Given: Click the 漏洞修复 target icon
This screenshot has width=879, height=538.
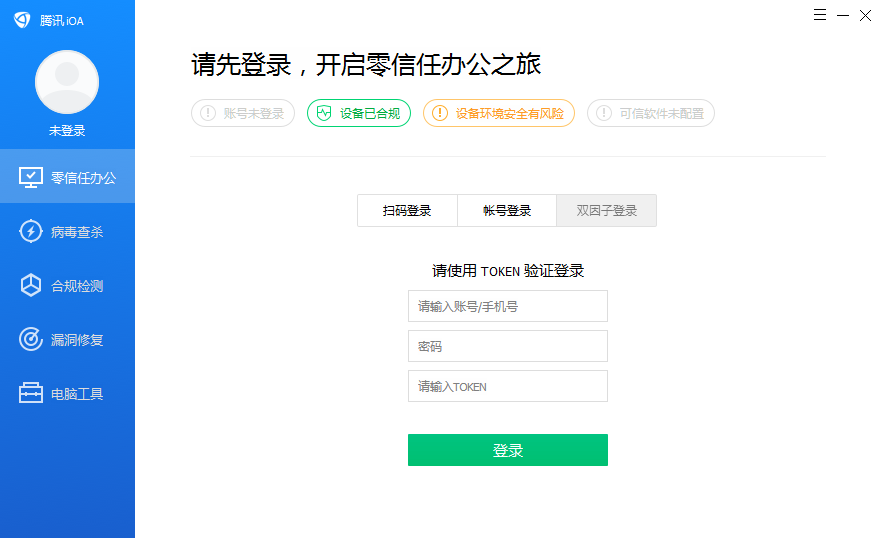Looking at the screenshot, I should point(30,339).
